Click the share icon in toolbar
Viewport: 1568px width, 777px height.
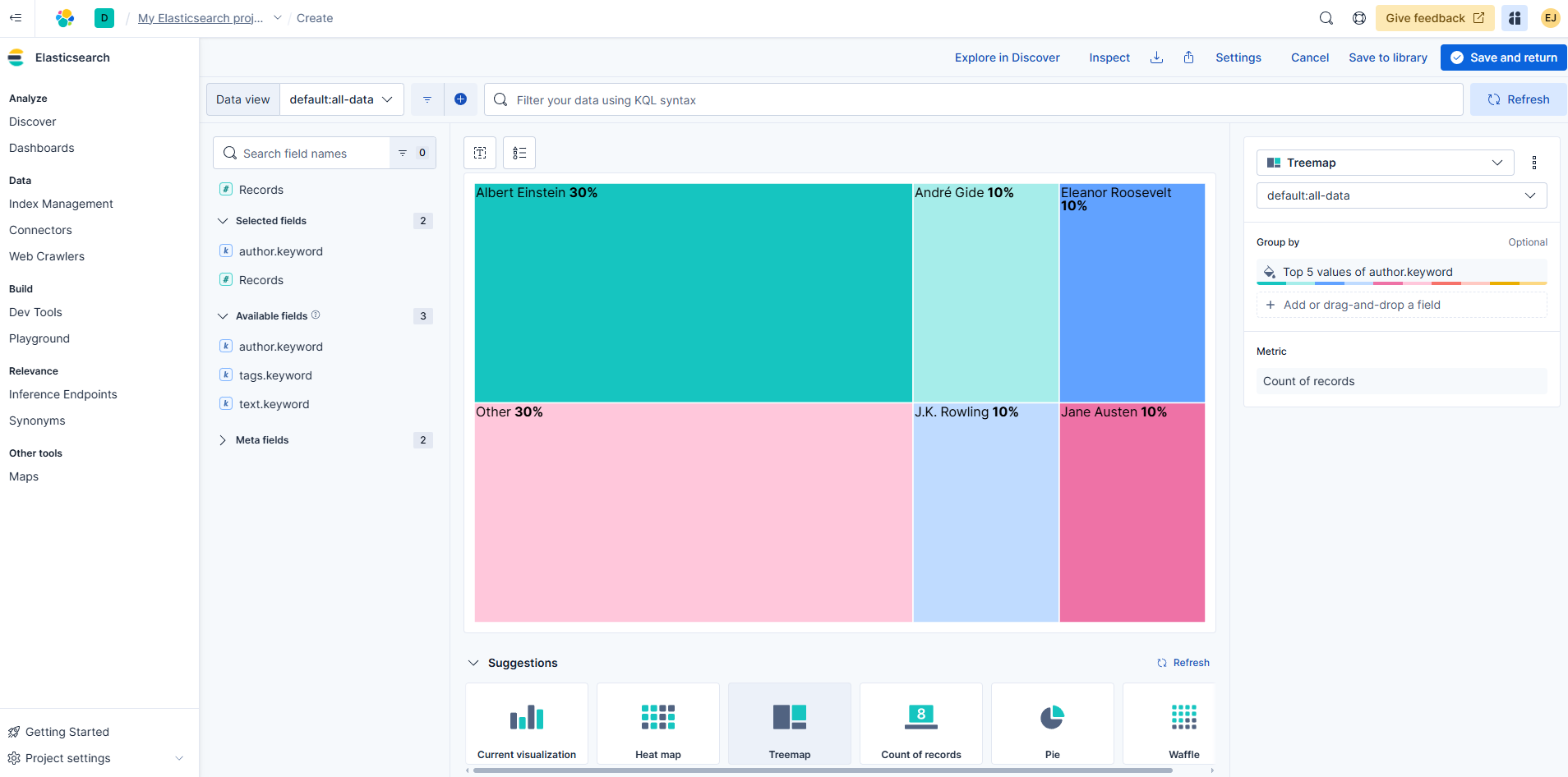click(x=1188, y=57)
